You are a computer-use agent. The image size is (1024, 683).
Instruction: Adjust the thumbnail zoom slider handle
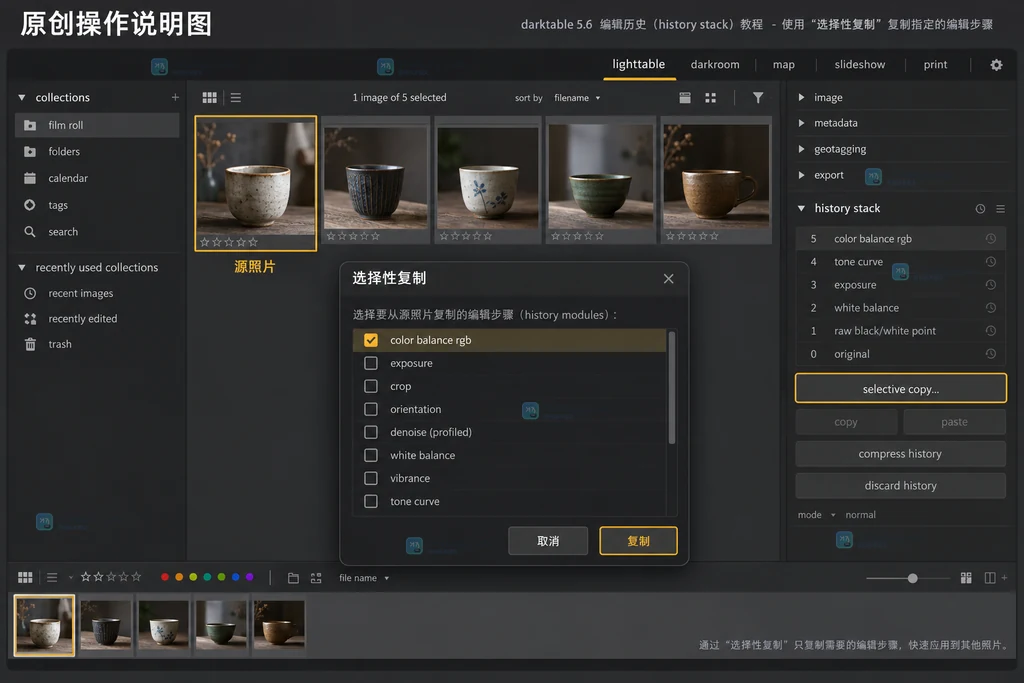[x=912, y=578]
